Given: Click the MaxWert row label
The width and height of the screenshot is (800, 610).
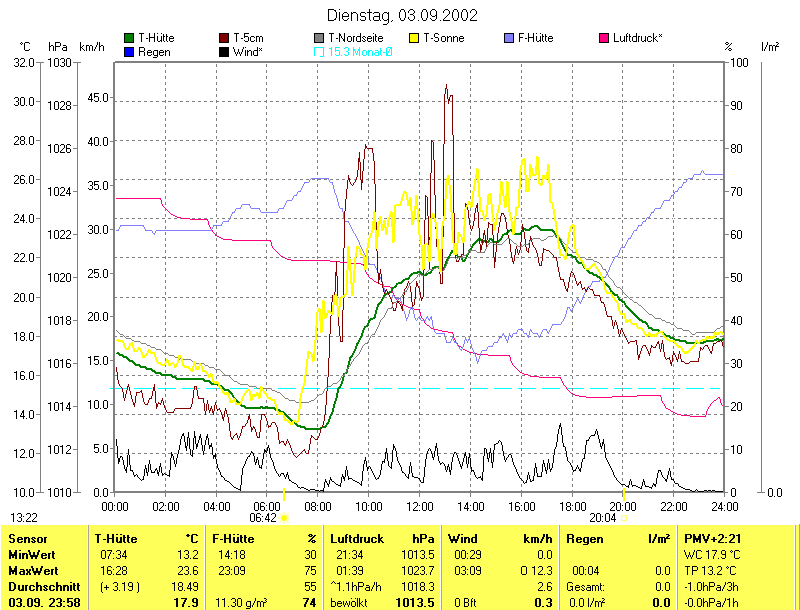Looking at the screenshot, I should click(33, 571).
